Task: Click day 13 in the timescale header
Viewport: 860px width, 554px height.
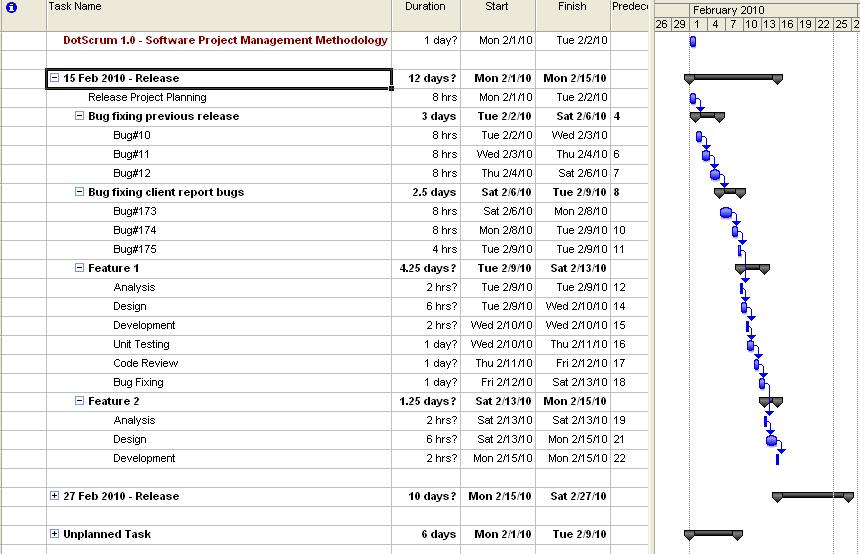Action: click(770, 24)
